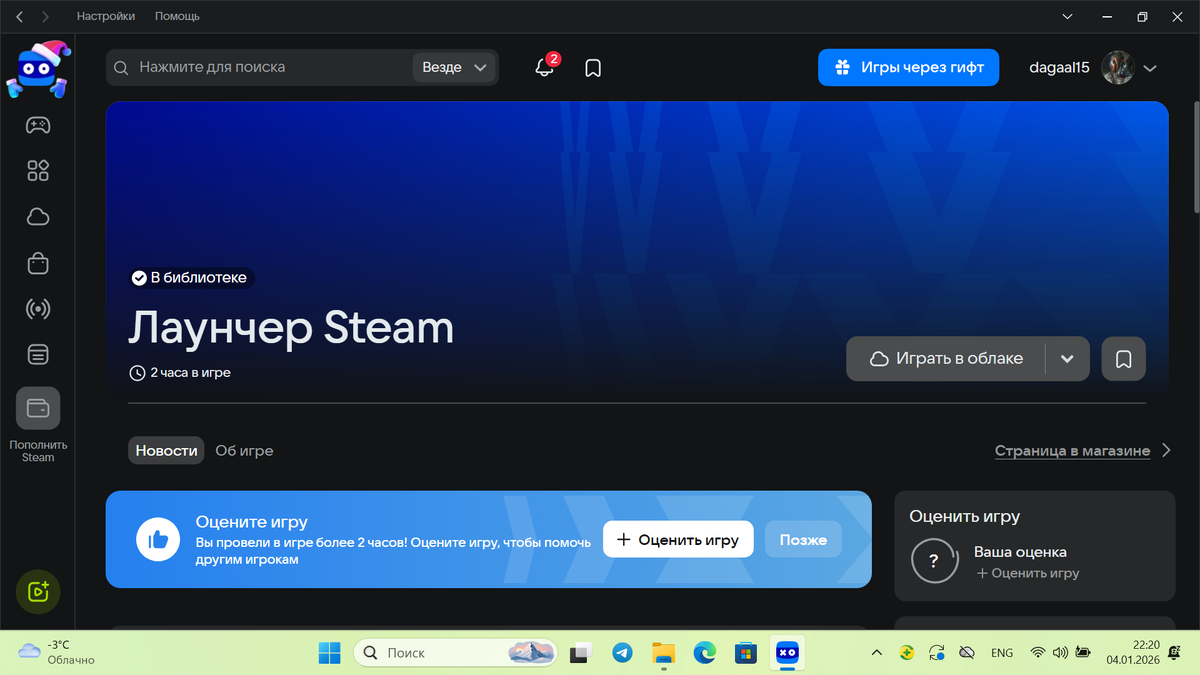Open the cloud gaming section in sidebar
The width and height of the screenshot is (1200, 675).
(x=38, y=217)
